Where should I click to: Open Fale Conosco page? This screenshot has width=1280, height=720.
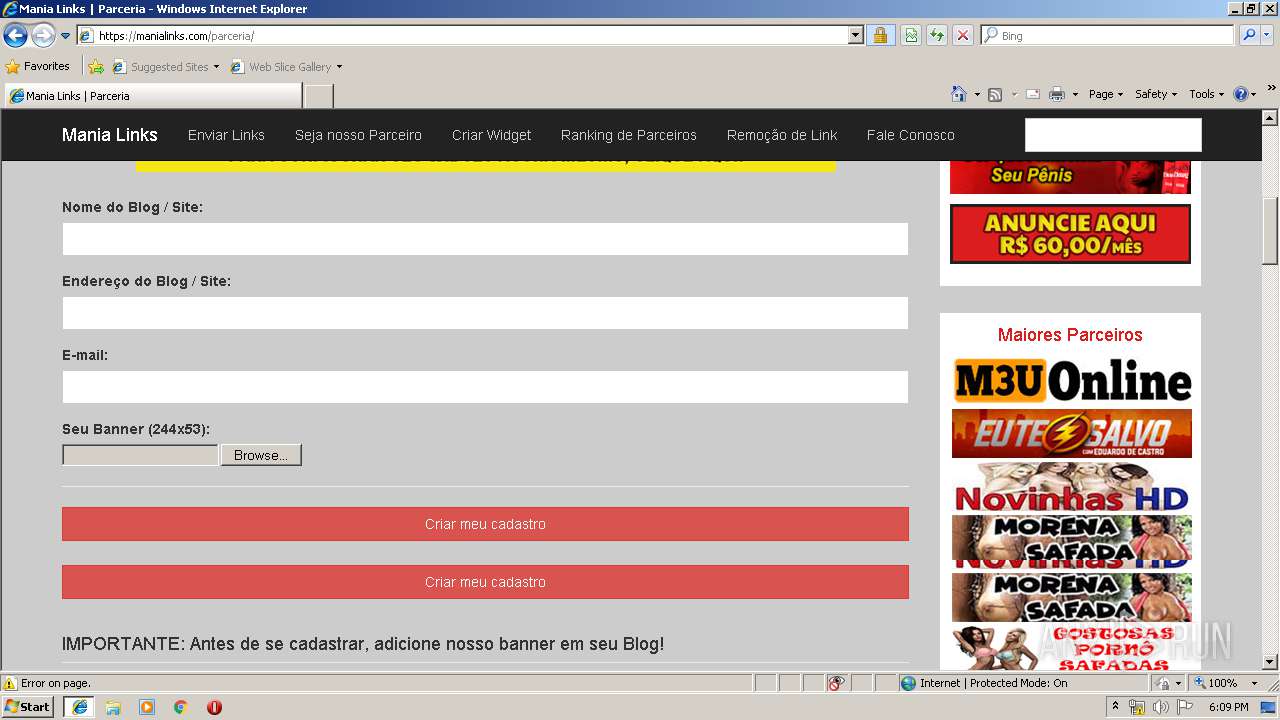[x=911, y=135]
